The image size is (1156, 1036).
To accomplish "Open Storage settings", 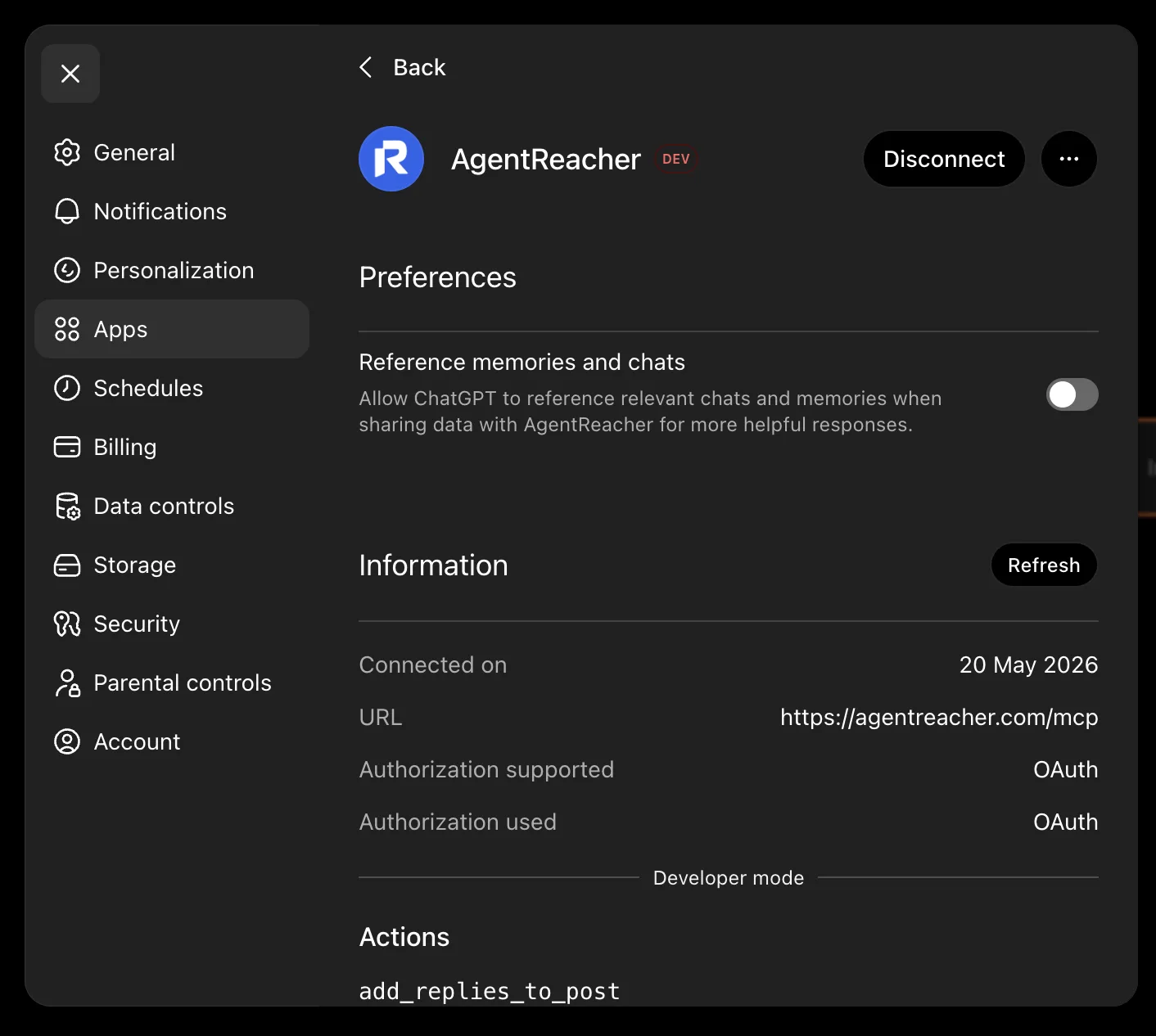I will point(172,565).
